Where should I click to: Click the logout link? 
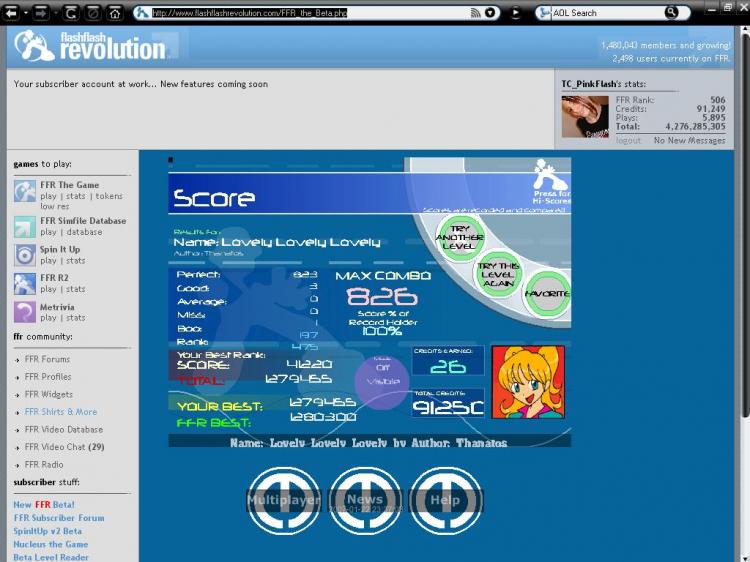(628, 140)
